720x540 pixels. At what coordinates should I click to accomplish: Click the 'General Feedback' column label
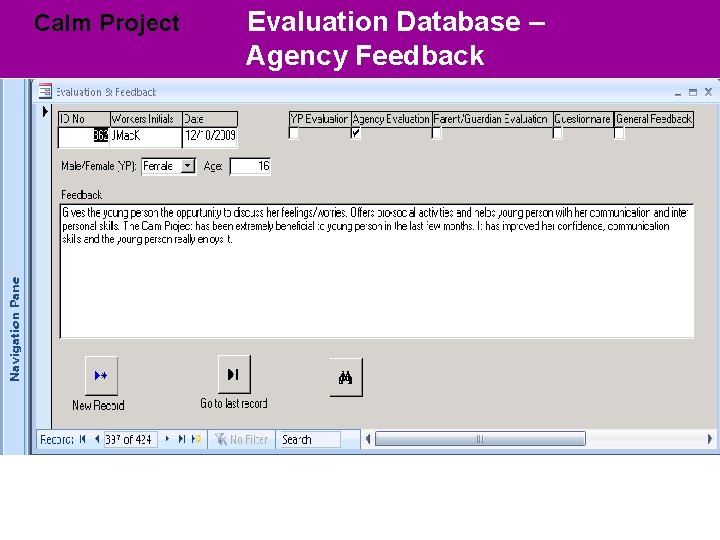pos(654,119)
